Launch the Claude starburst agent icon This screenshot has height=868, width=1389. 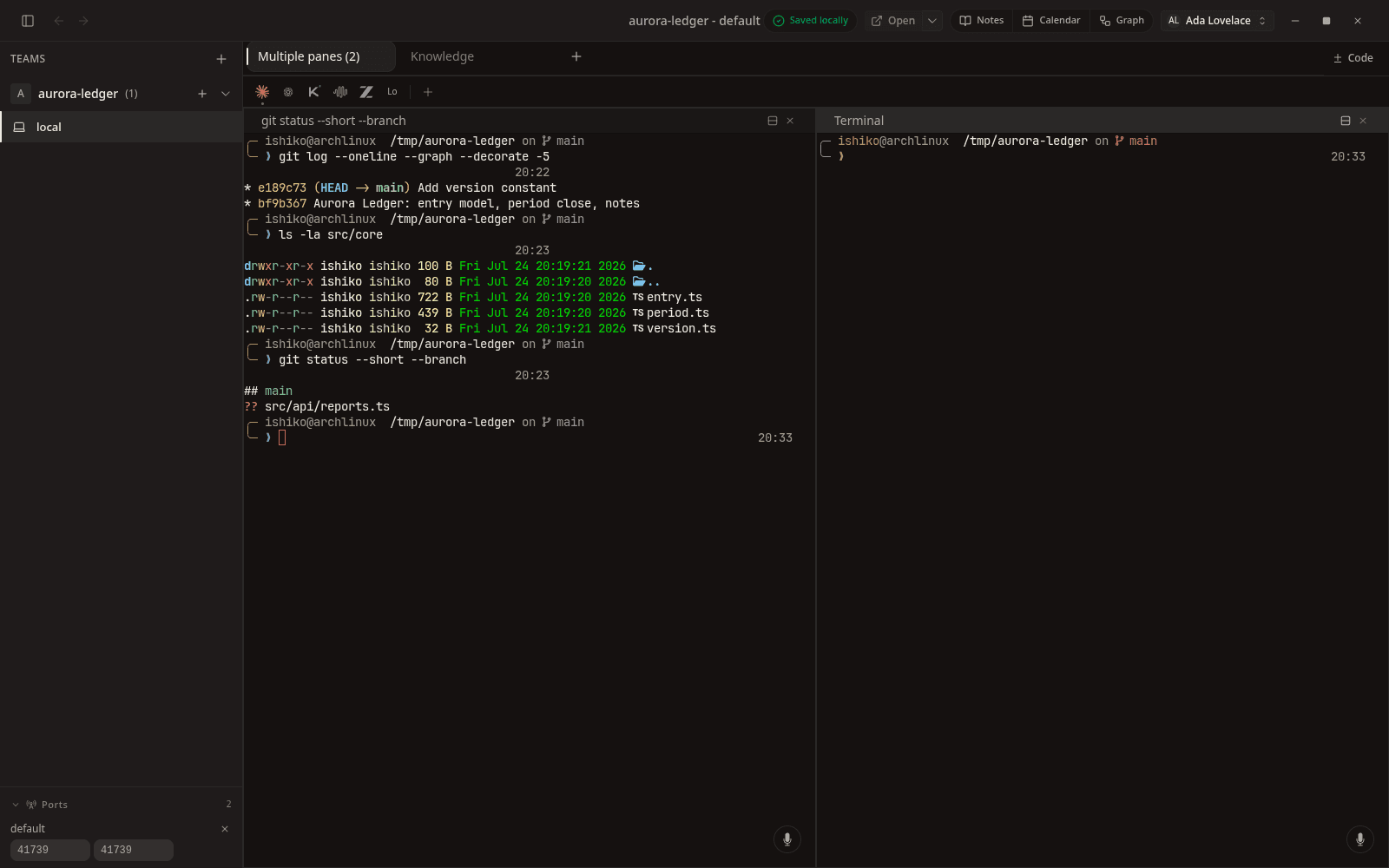(x=262, y=92)
